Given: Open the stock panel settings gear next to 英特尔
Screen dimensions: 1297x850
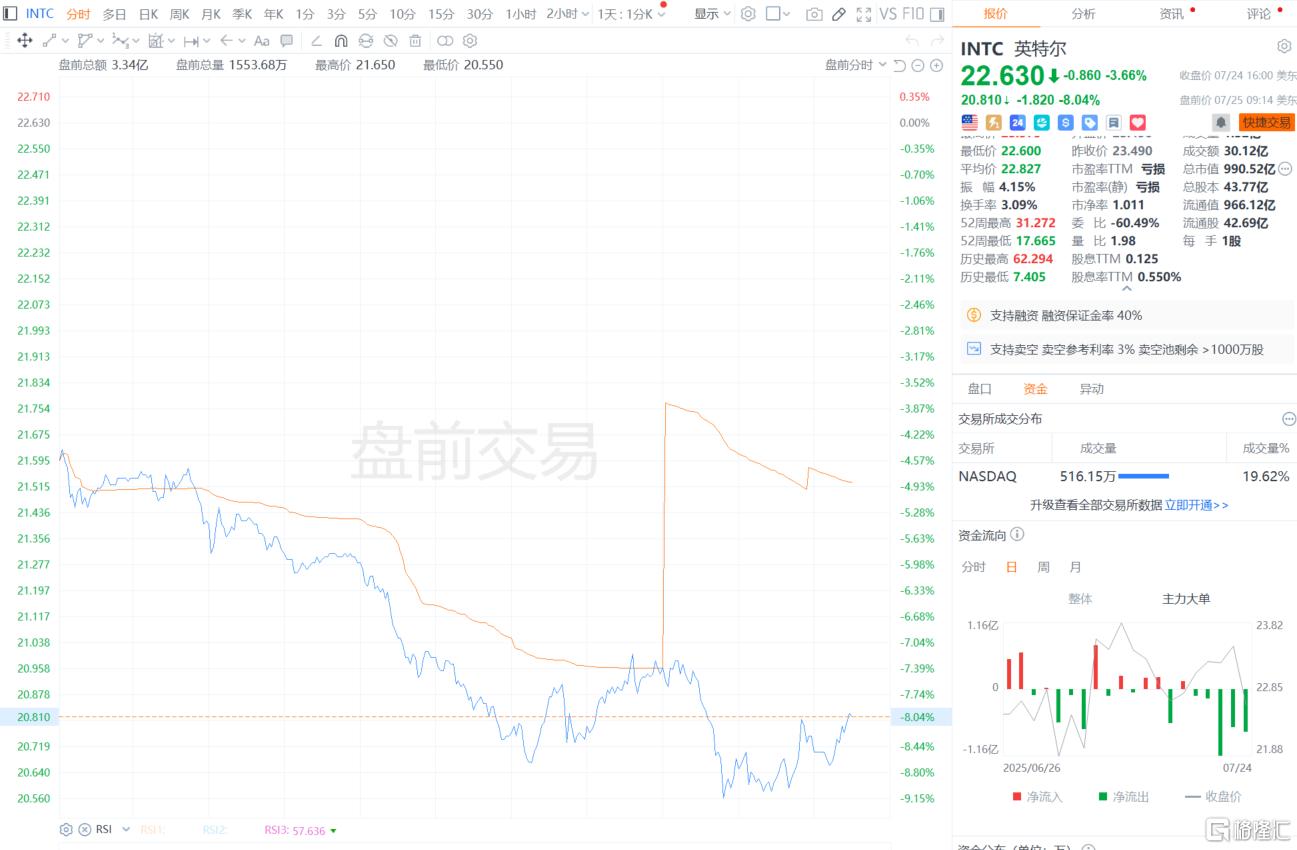Looking at the screenshot, I should click(1284, 47).
